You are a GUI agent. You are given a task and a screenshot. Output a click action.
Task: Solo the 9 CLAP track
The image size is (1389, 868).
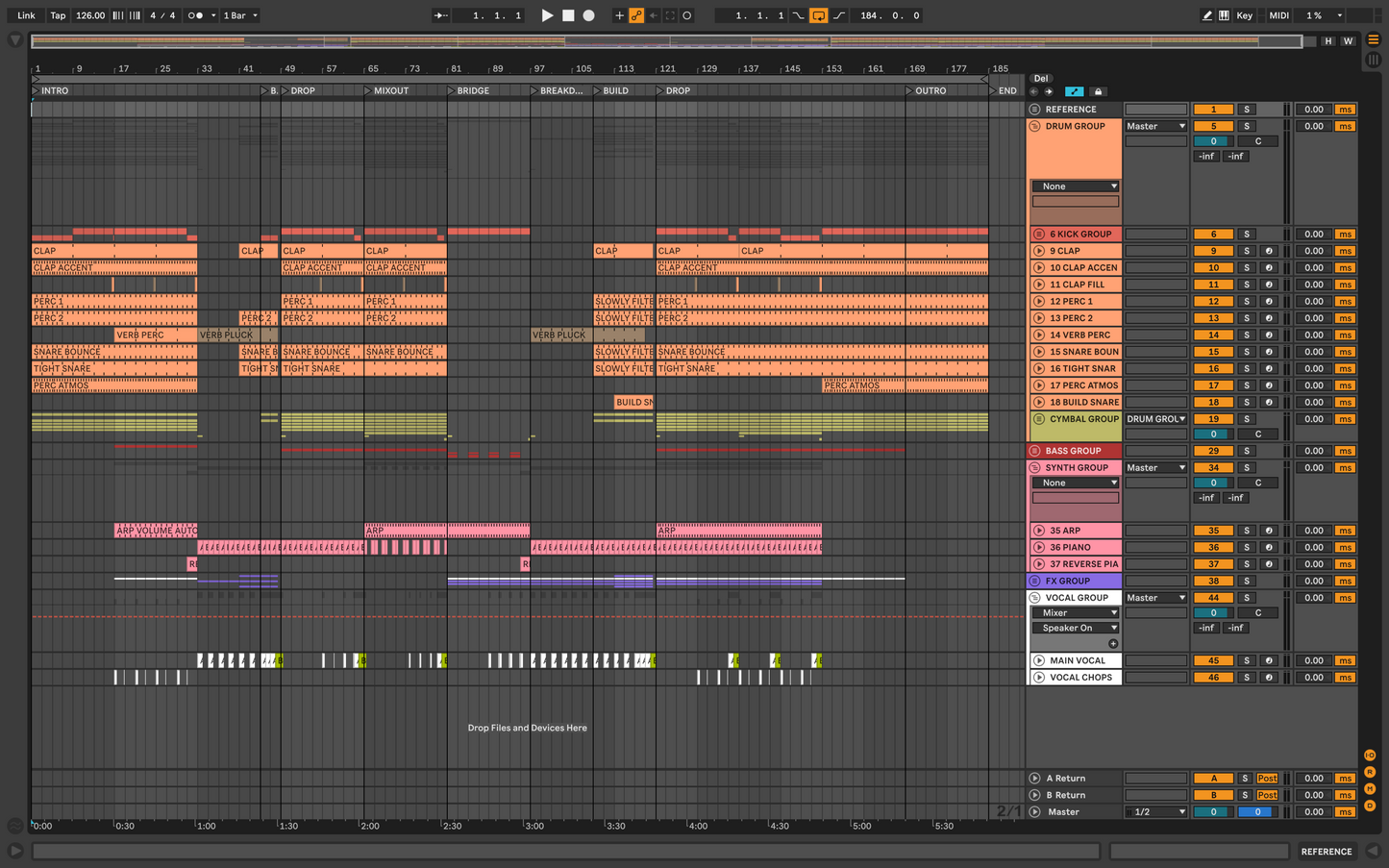tap(1247, 251)
